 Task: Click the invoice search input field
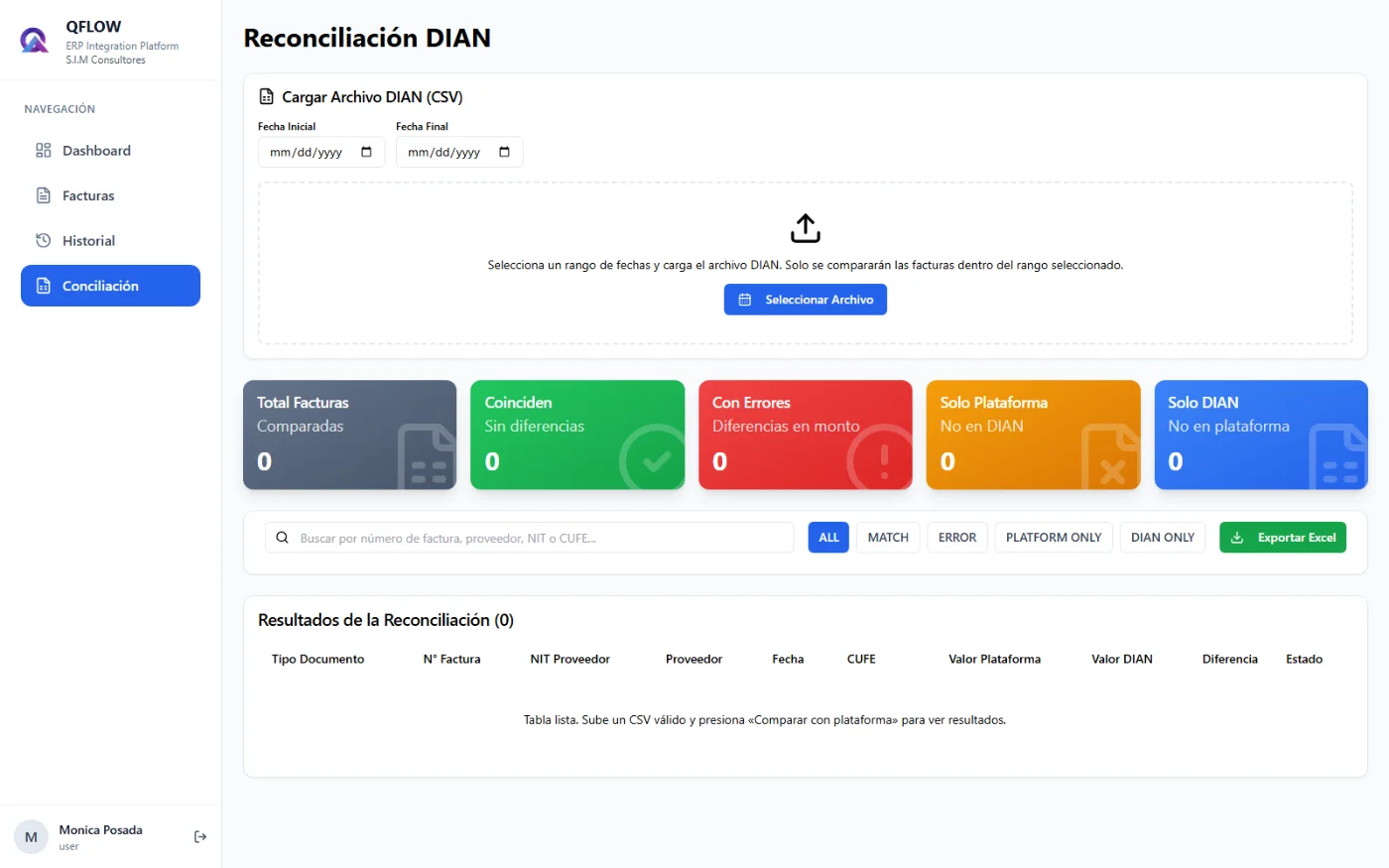click(x=530, y=538)
